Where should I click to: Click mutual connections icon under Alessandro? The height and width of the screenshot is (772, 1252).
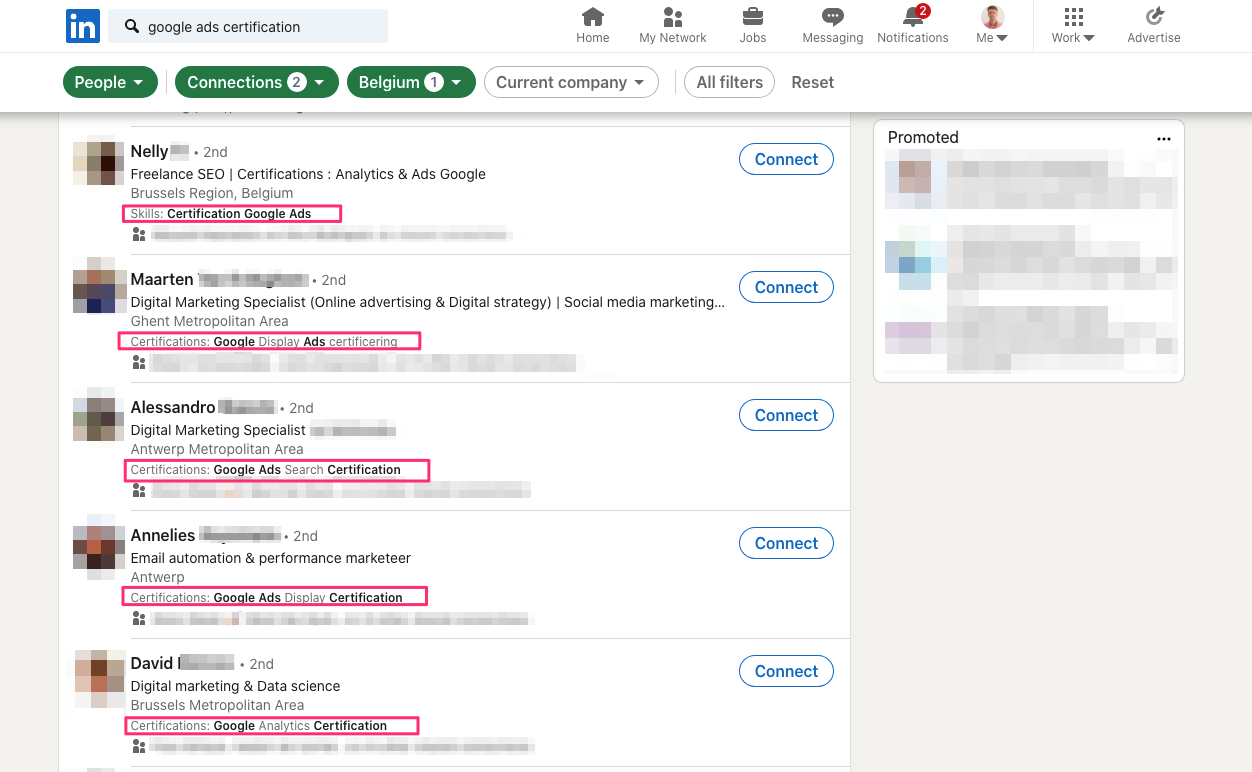(x=139, y=491)
